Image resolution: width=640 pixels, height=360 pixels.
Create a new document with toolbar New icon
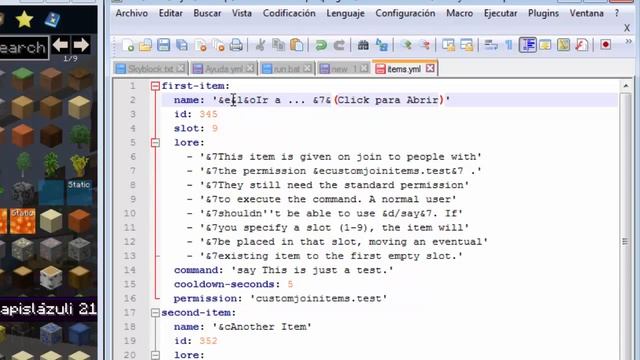click(128, 45)
